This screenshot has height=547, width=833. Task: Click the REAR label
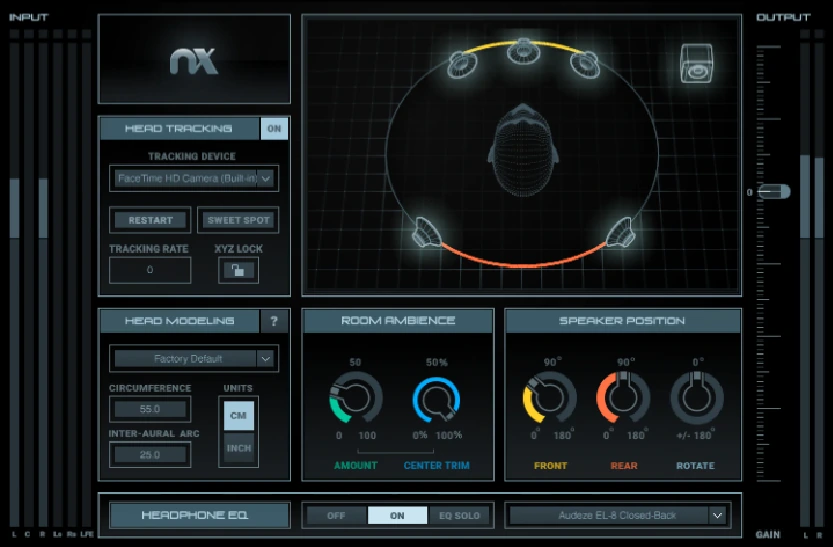point(624,466)
